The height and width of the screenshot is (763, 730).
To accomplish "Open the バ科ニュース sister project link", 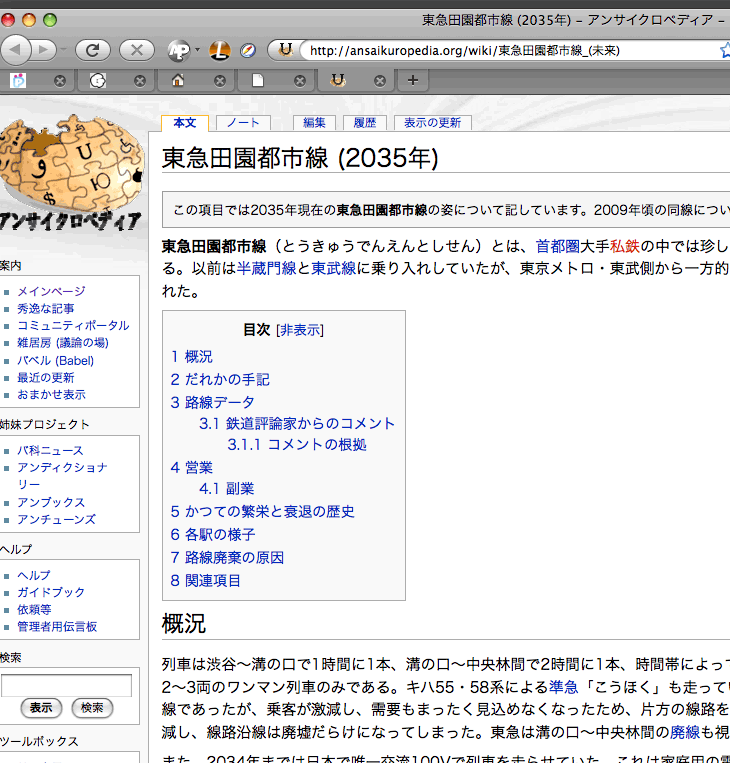I will pyautogui.click(x=51, y=451).
